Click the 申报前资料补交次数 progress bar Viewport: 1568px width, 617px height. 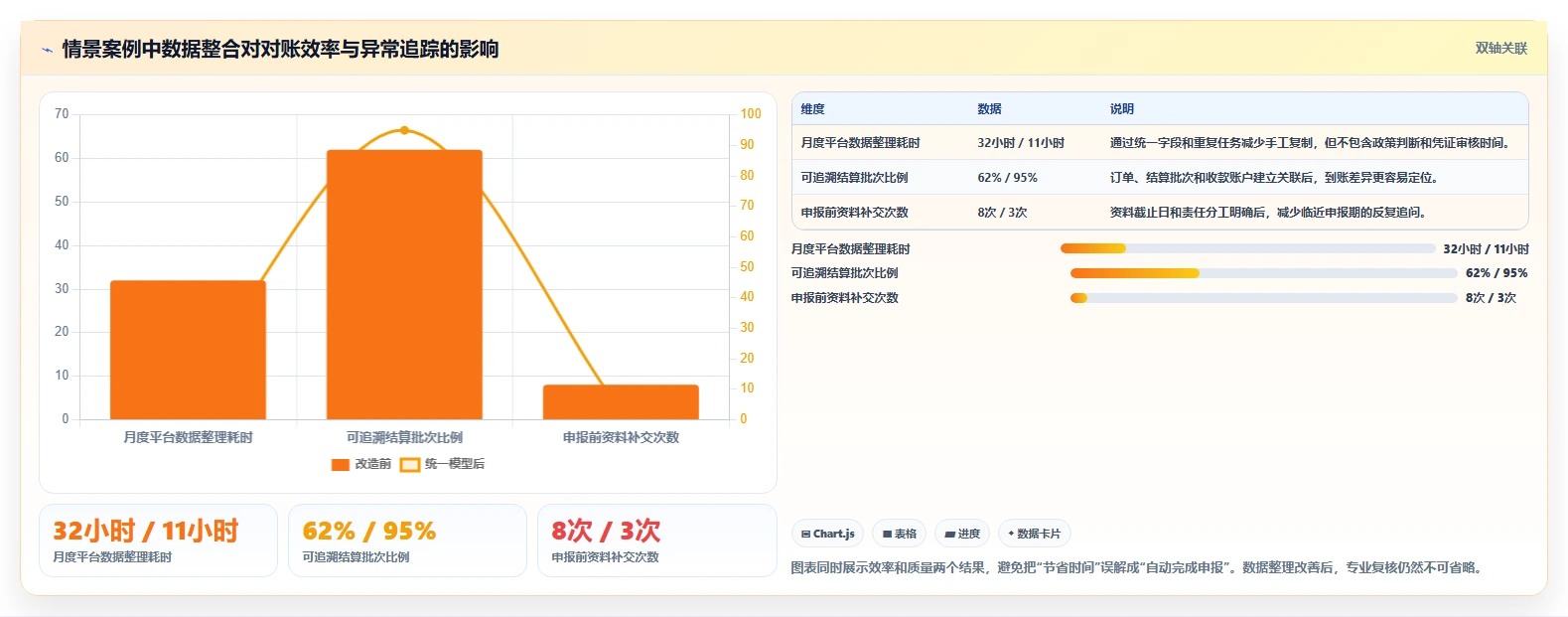click(1263, 298)
